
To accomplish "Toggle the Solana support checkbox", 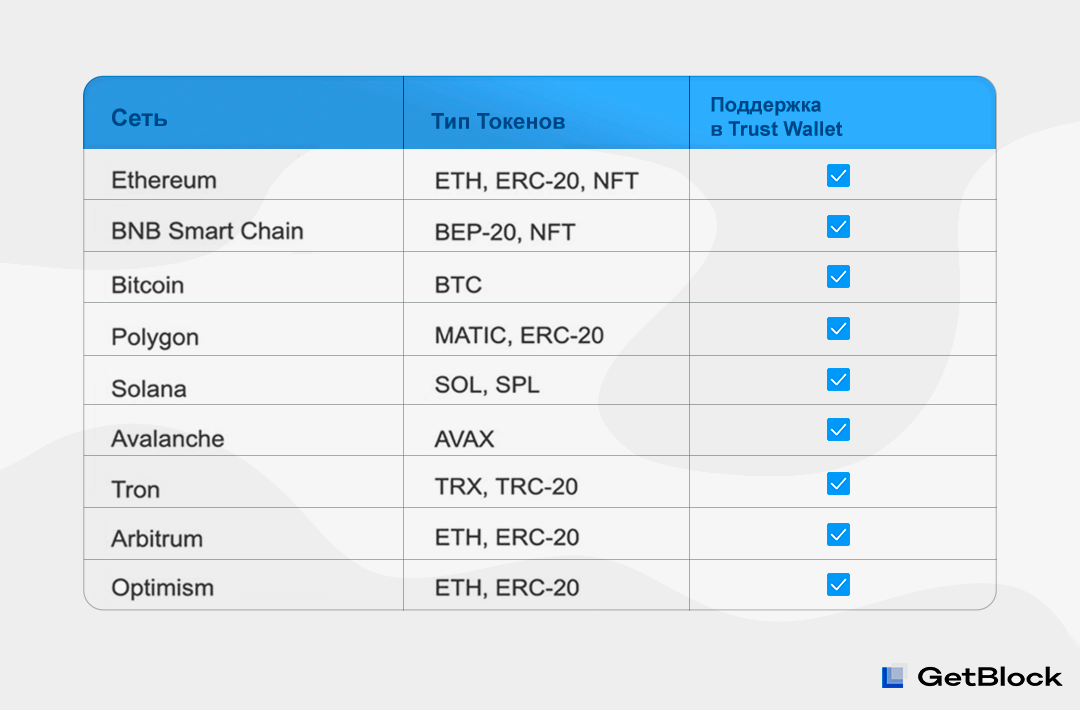I will 838,379.
